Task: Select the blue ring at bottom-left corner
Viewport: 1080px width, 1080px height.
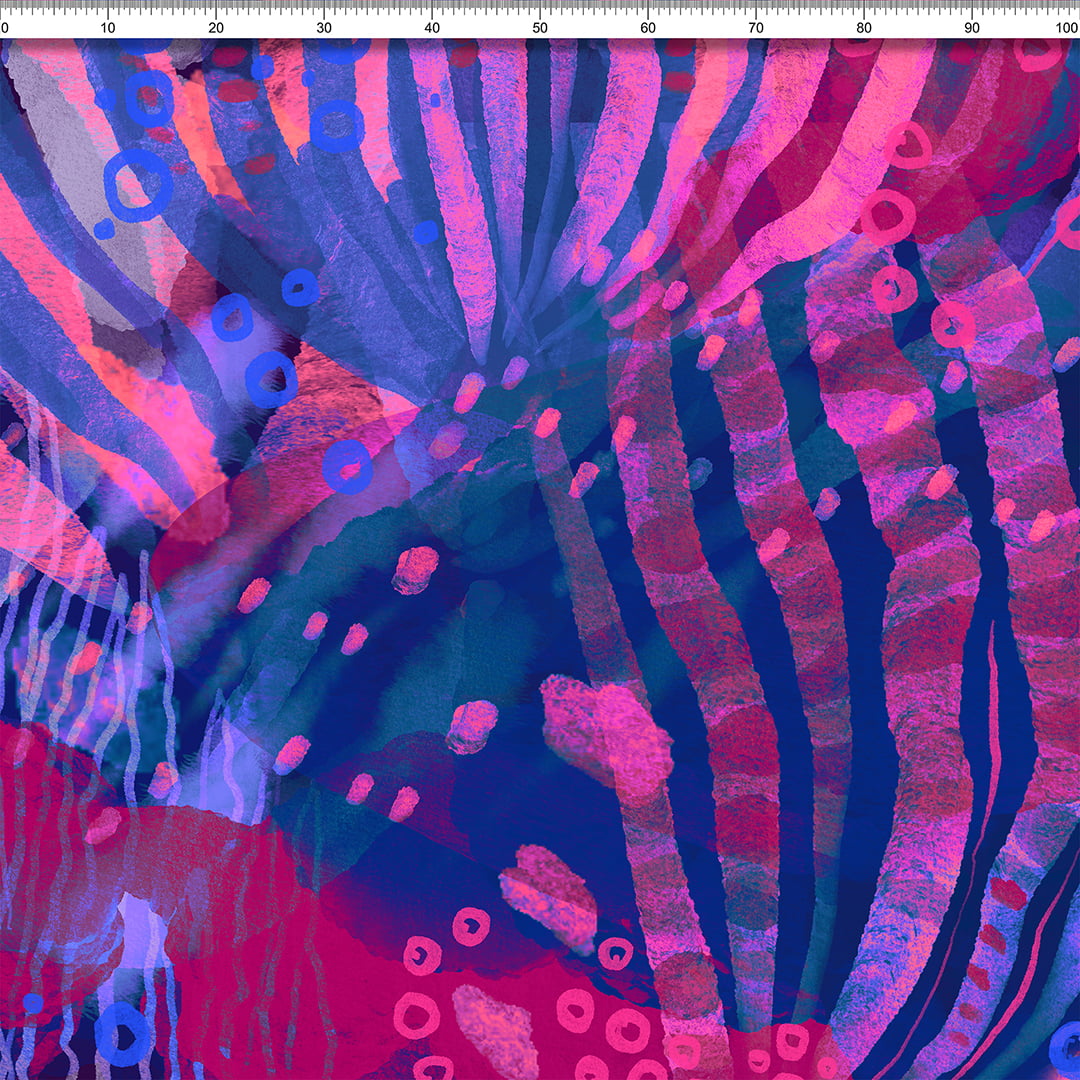Action: [123, 1033]
